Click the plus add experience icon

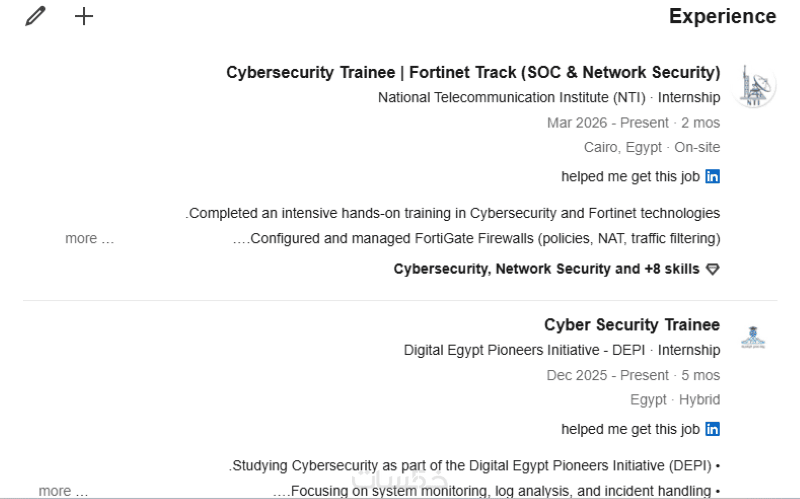click(x=84, y=16)
